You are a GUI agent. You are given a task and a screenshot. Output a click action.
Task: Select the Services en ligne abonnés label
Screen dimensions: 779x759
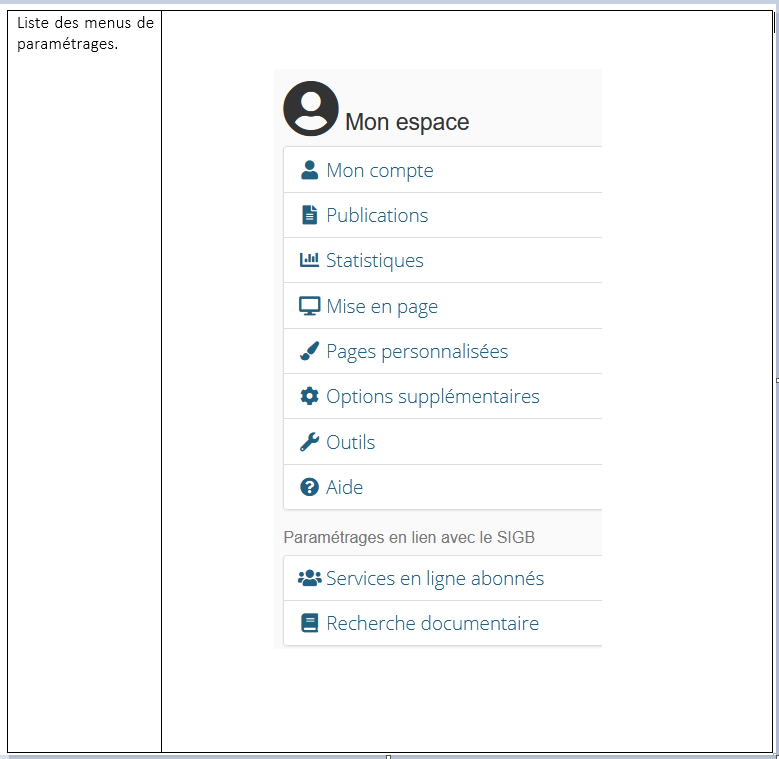click(435, 578)
